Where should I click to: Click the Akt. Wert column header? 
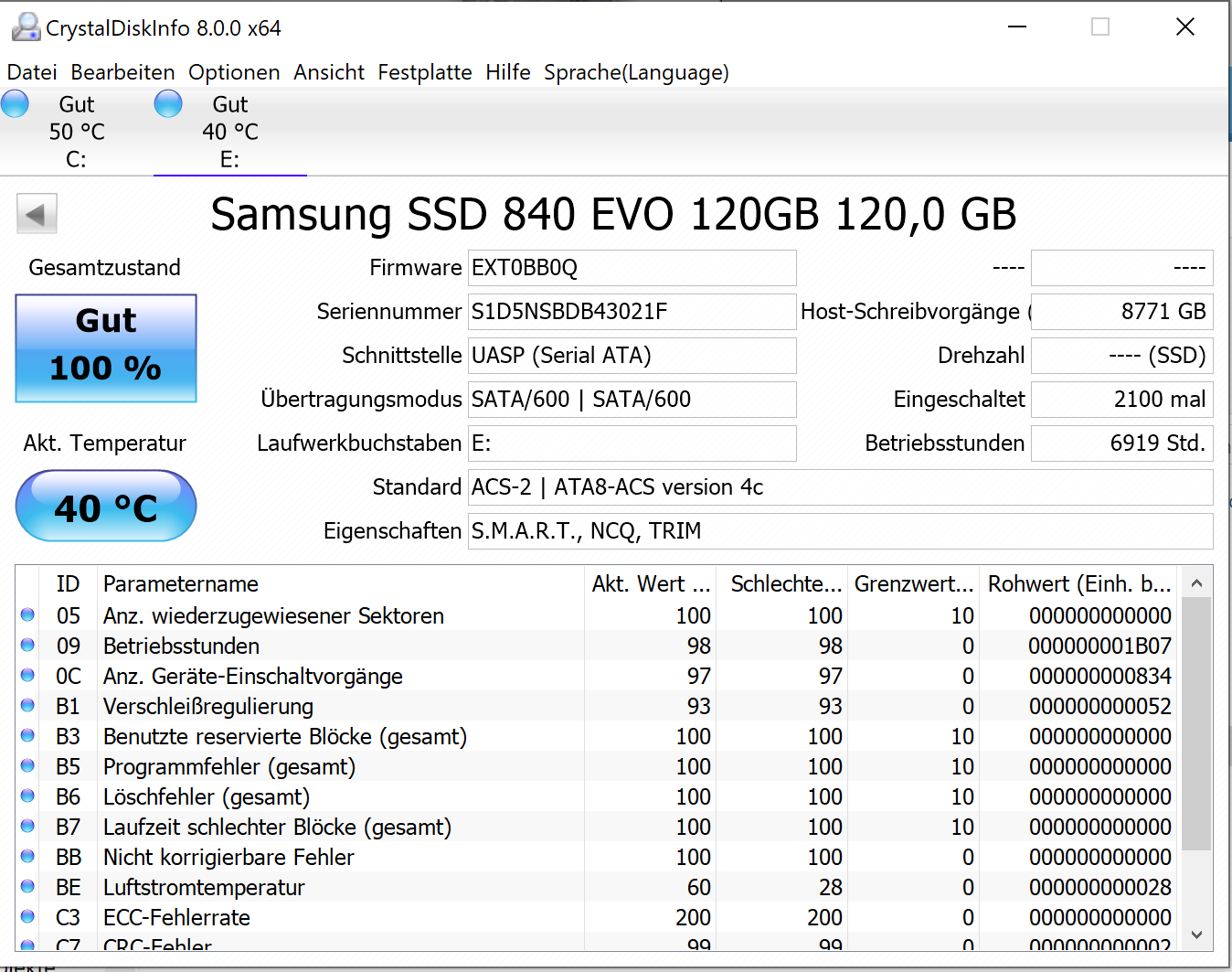(x=651, y=583)
